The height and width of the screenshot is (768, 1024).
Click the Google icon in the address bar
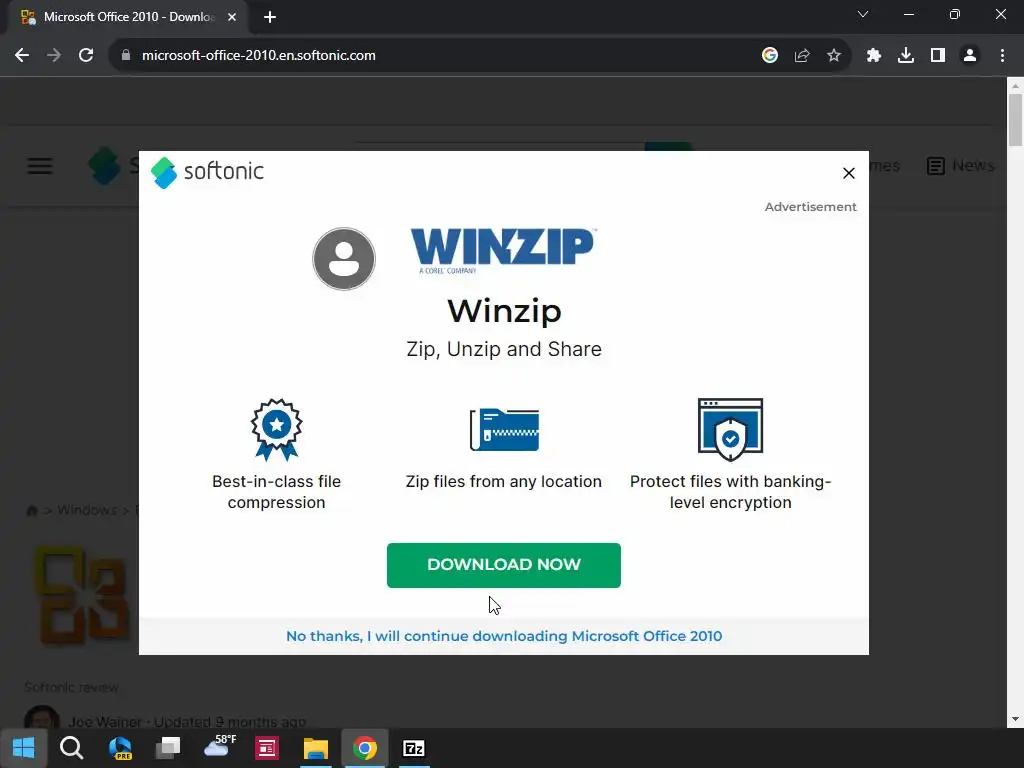coord(770,56)
